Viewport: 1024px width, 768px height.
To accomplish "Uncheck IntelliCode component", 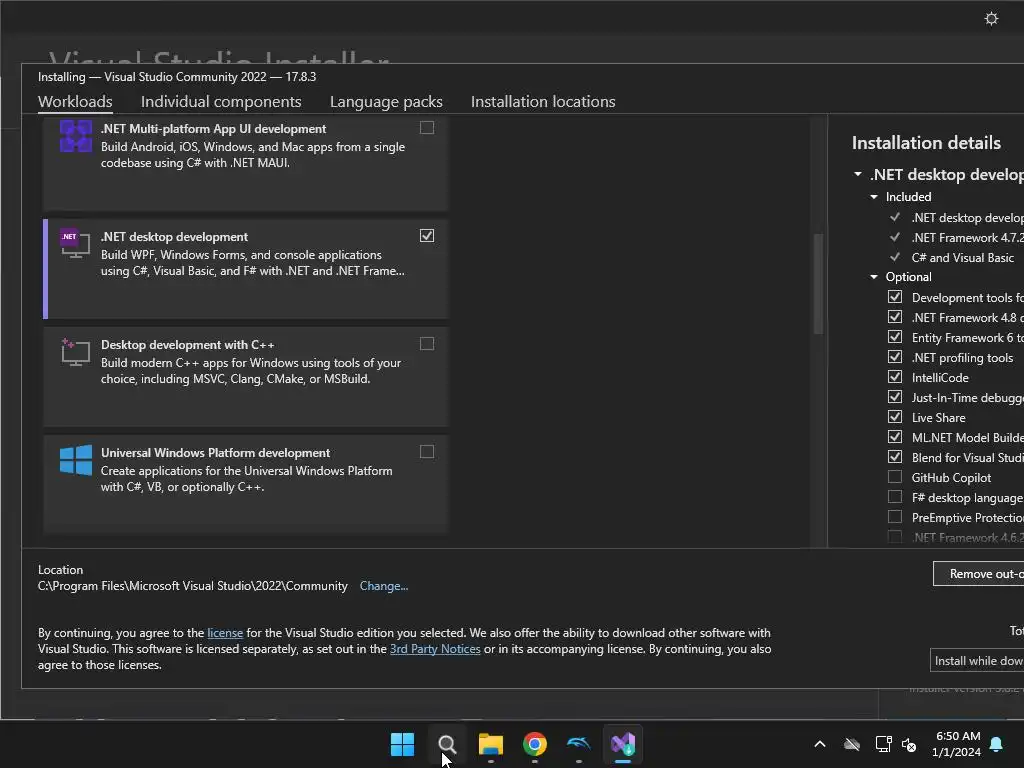I will tap(895, 377).
